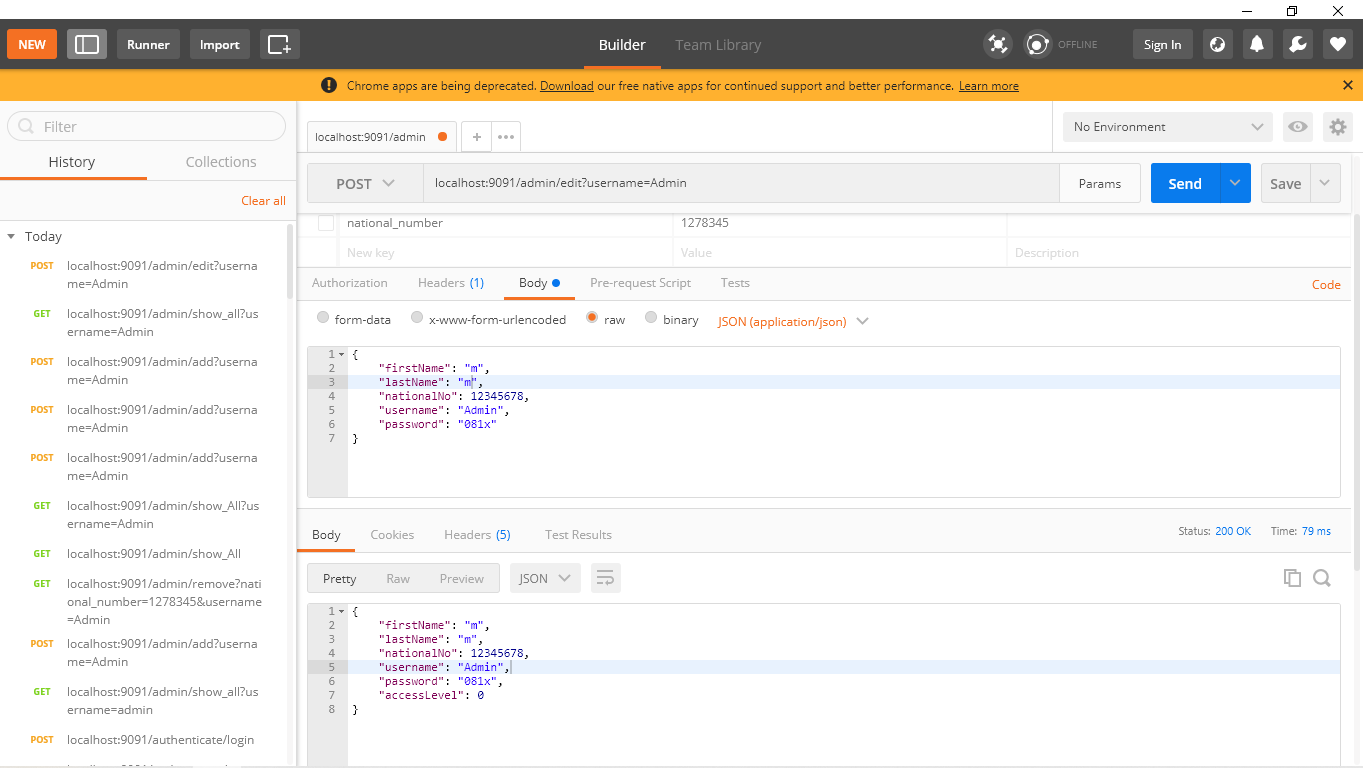
Task: Select the form-data body type
Action: point(323,318)
